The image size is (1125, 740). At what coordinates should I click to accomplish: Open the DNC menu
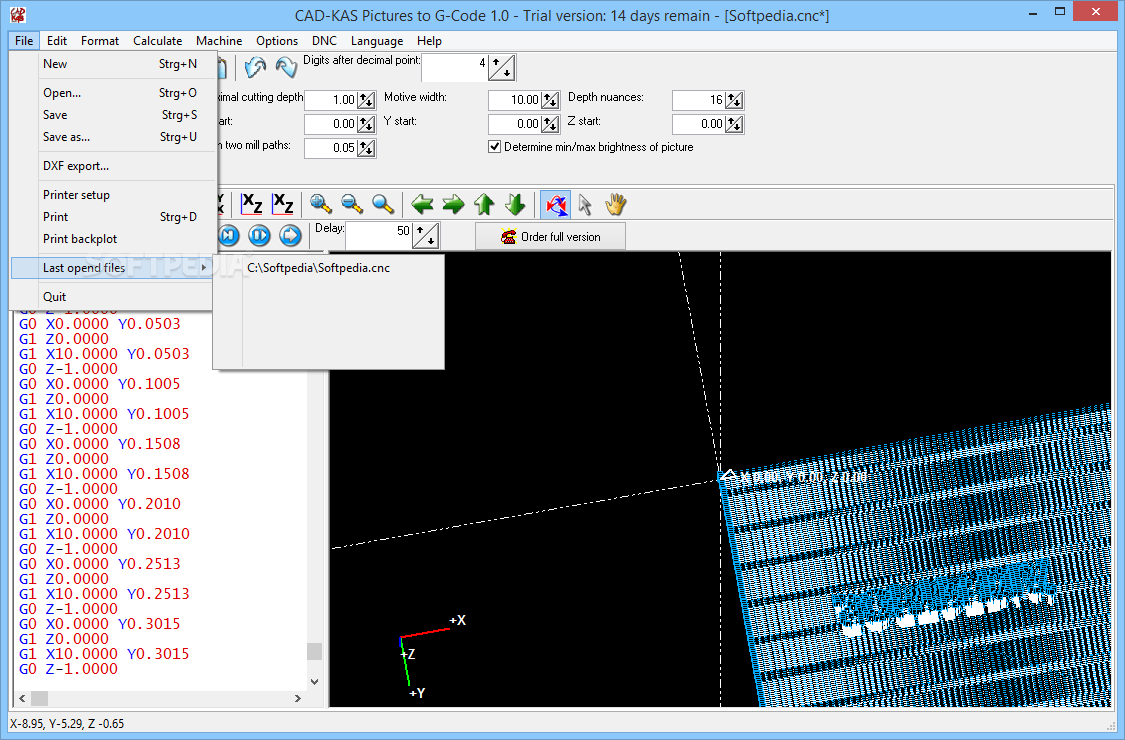[x=324, y=41]
